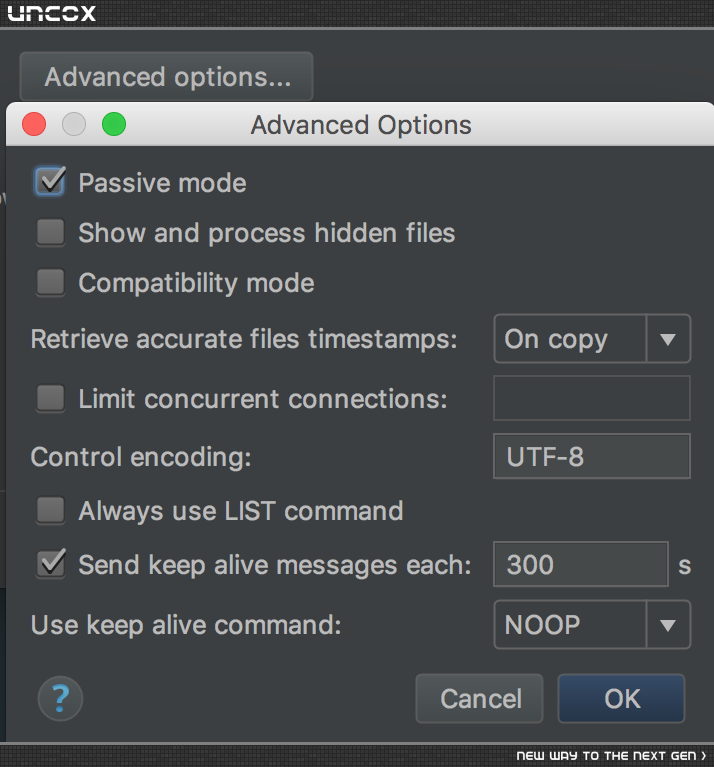
Task: Enable Compatibility mode checkbox
Action: point(50,282)
